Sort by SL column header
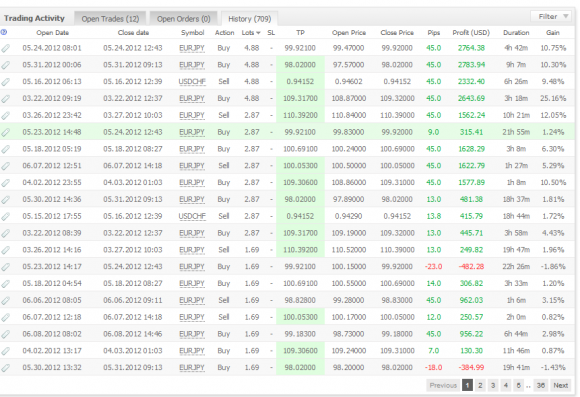This screenshot has height=397, width=580. [x=271, y=33]
